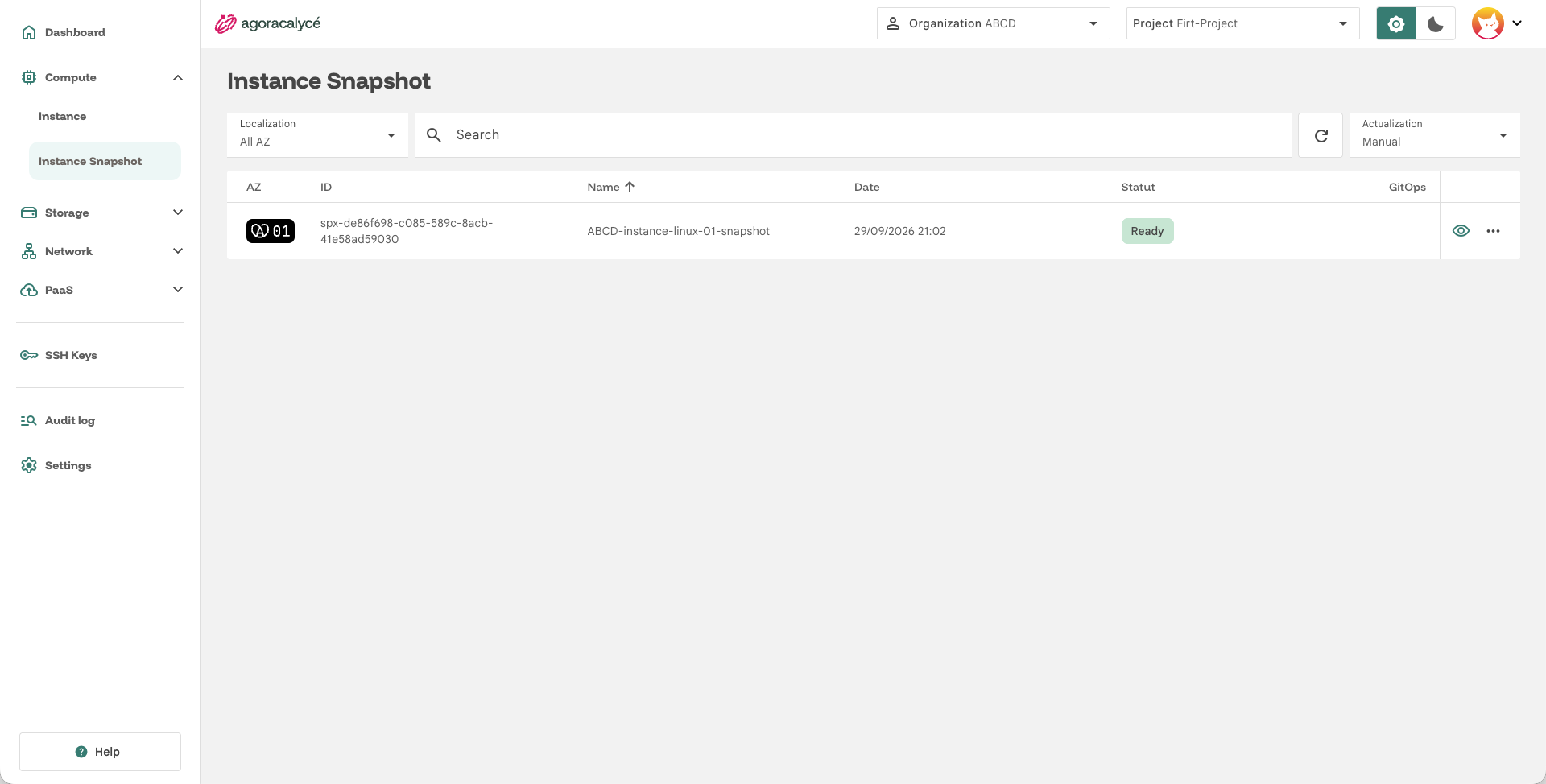This screenshot has width=1546, height=784.
Task: Open the Dashboard link
Action: pos(75,32)
